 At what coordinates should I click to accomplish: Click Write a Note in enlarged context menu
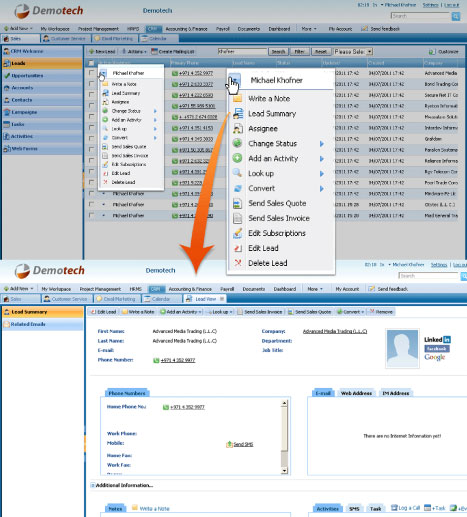tap(269, 99)
